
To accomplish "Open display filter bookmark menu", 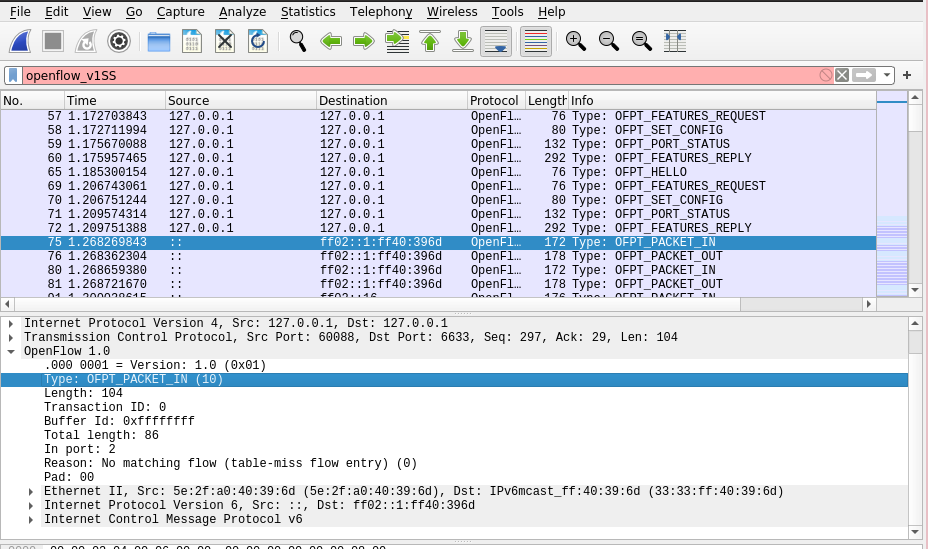I will pos(13,75).
